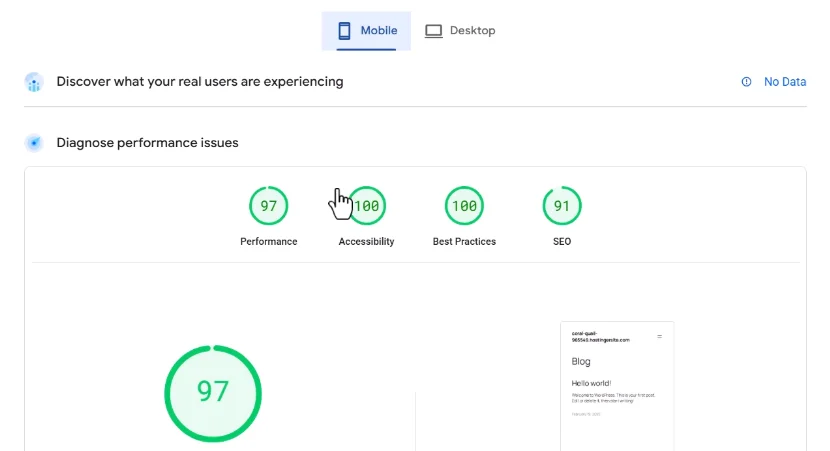Click 'Hello world!' text in preview
Screen dimensions: 830x451
[591, 383]
